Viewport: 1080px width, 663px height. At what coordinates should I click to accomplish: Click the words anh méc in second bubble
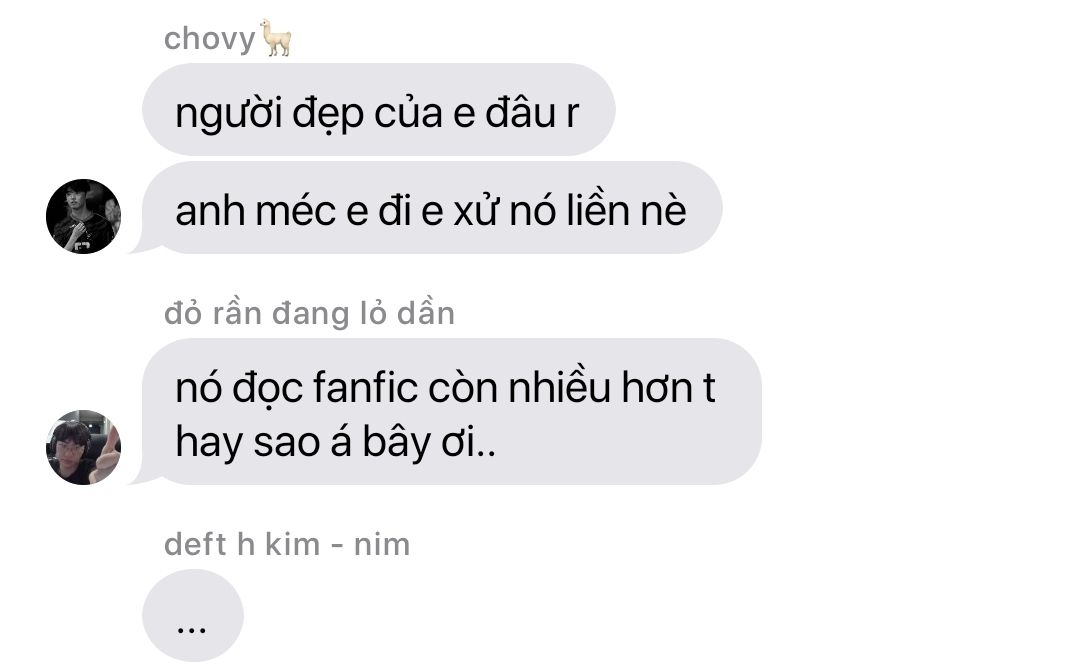(254, 211)
